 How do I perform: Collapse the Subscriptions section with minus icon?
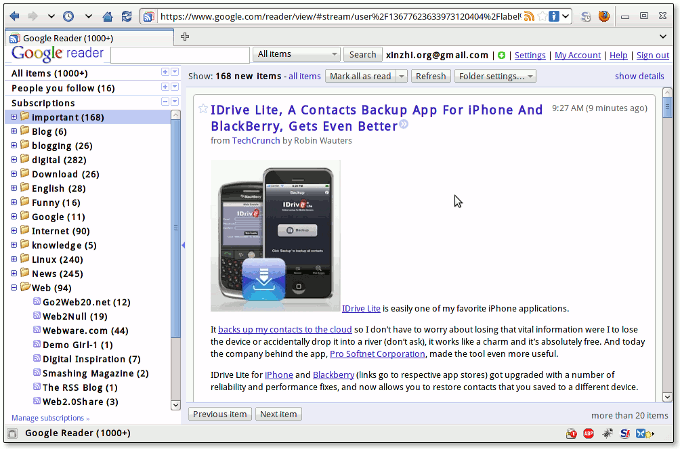click(x=165, y=102)
